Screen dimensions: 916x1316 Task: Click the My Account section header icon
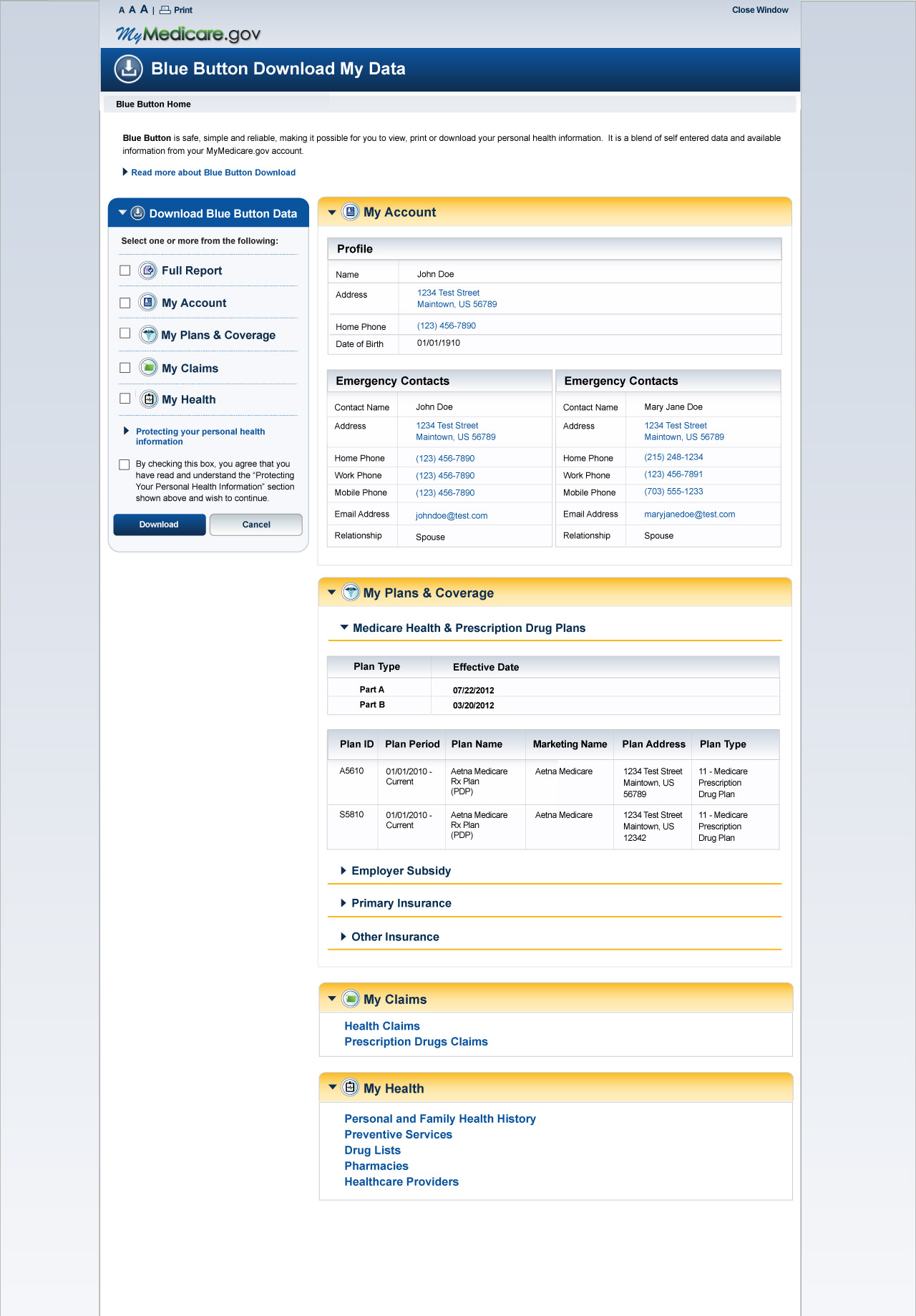pos(350,212)
